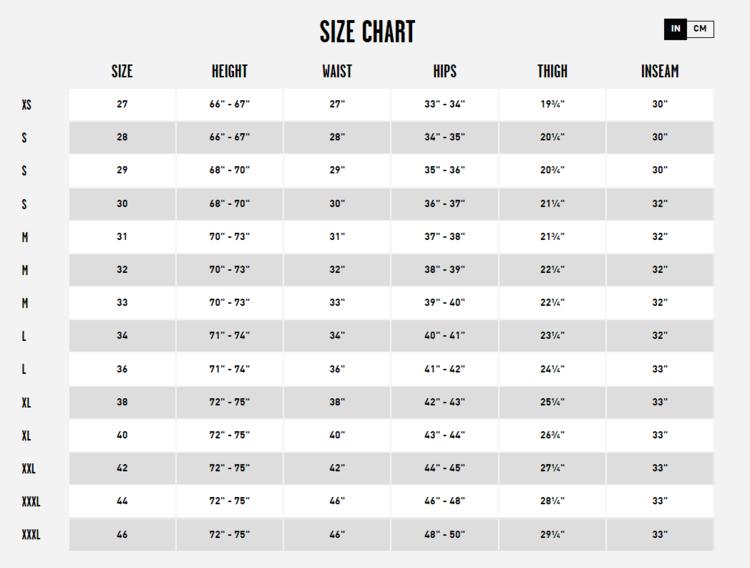The height and width of the screenshot is (568, 750).
Task: Click the 48" - 50" hips cell
Action: pyautogui.click(x=445, y=535)
